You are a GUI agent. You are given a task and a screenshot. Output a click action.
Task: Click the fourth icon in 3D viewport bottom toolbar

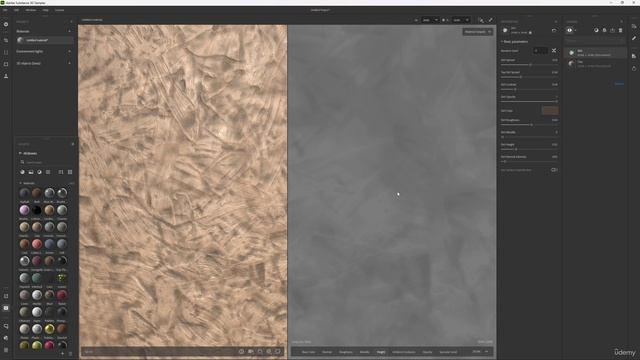pos(269,351)
